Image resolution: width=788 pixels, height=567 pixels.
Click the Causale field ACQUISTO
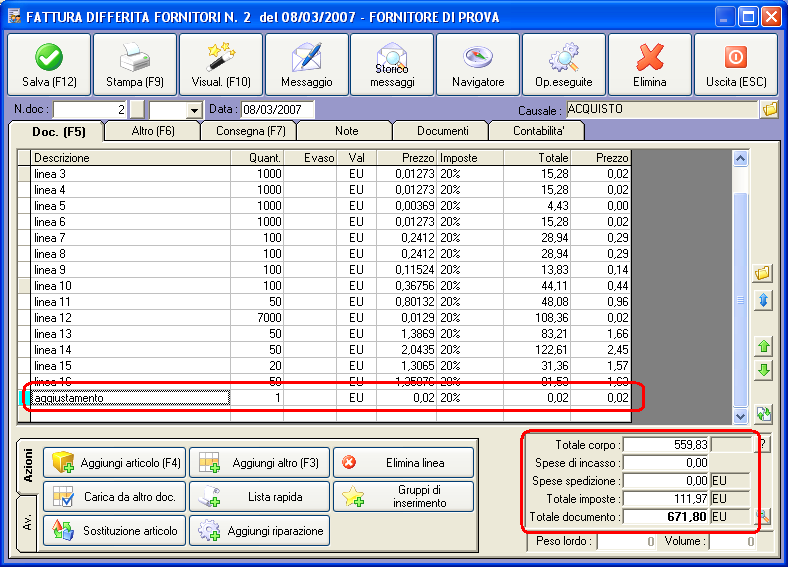662,109
